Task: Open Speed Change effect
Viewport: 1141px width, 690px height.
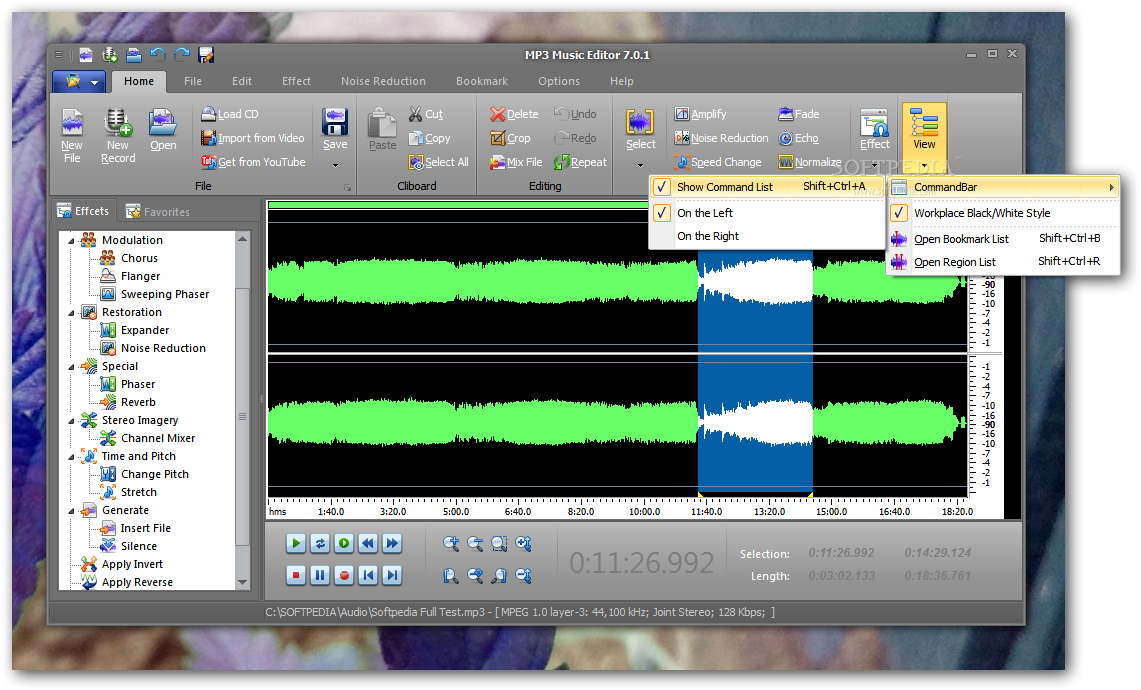Action: [718, 162]
